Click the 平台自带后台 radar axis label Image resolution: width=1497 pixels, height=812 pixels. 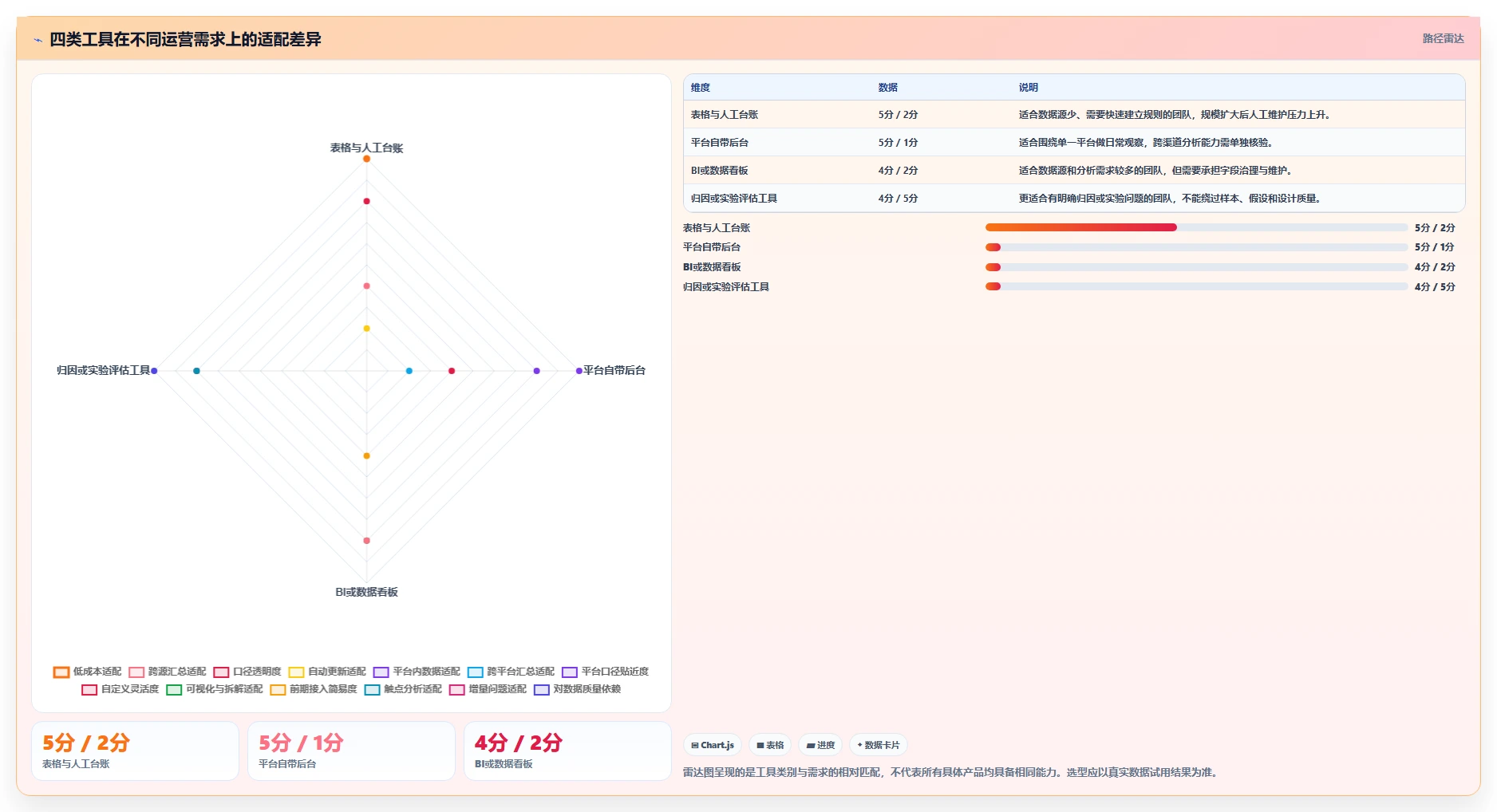point(614,370)
